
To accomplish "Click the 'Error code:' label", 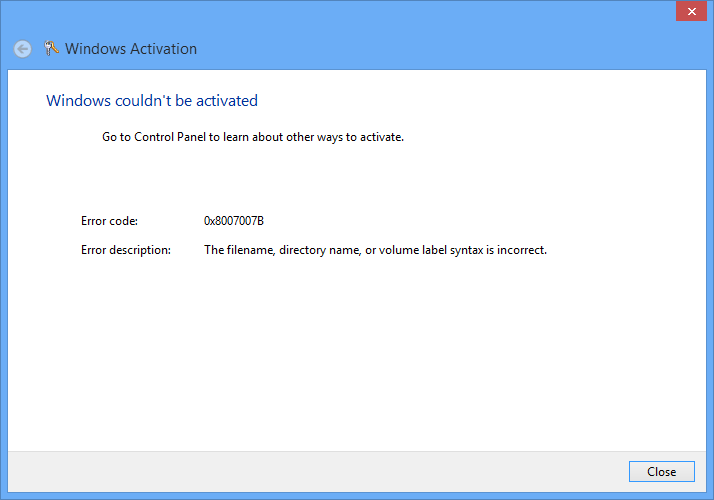I will coord(109,221).
